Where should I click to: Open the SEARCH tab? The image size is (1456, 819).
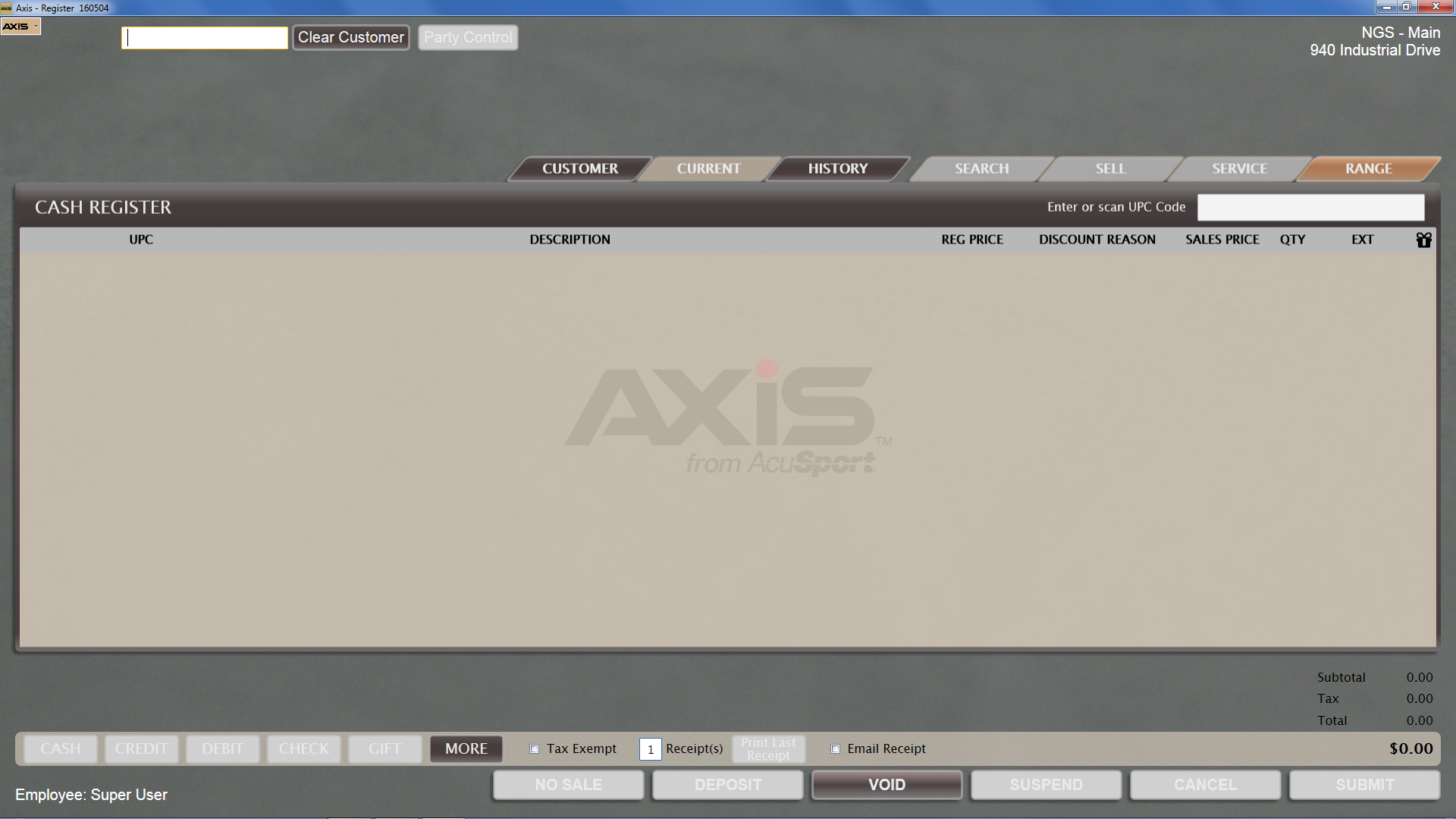coord(982,168)
